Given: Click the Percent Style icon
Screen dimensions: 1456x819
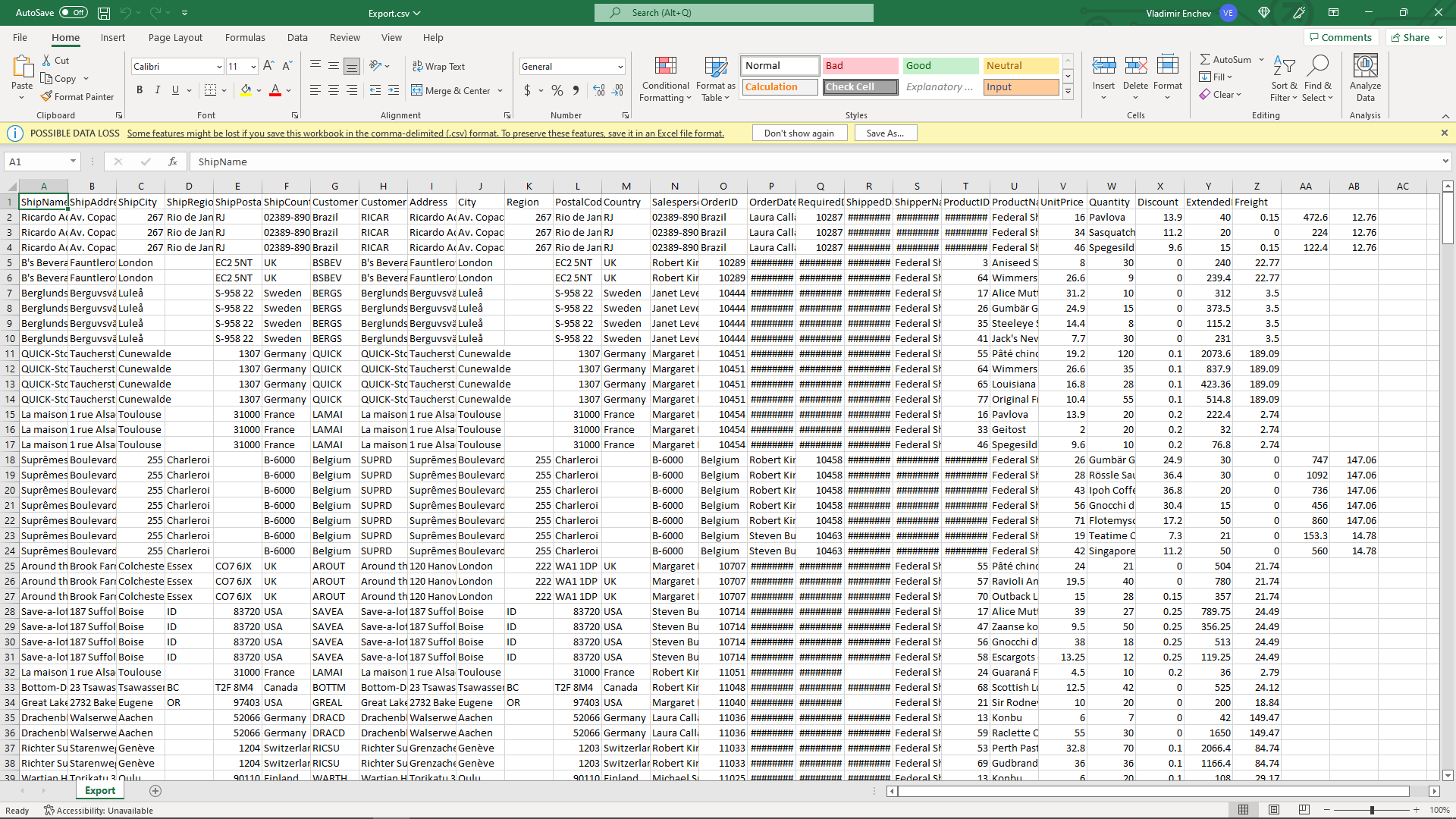Looking at the screenshot, I should pyautogui.click(x=557, y=91).
